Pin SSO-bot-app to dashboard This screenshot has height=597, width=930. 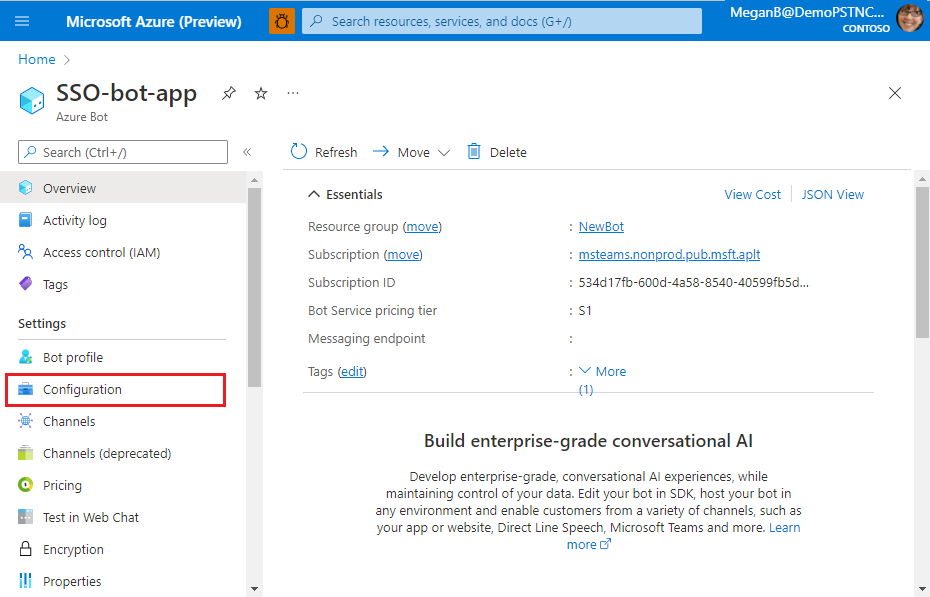point(229,93)
